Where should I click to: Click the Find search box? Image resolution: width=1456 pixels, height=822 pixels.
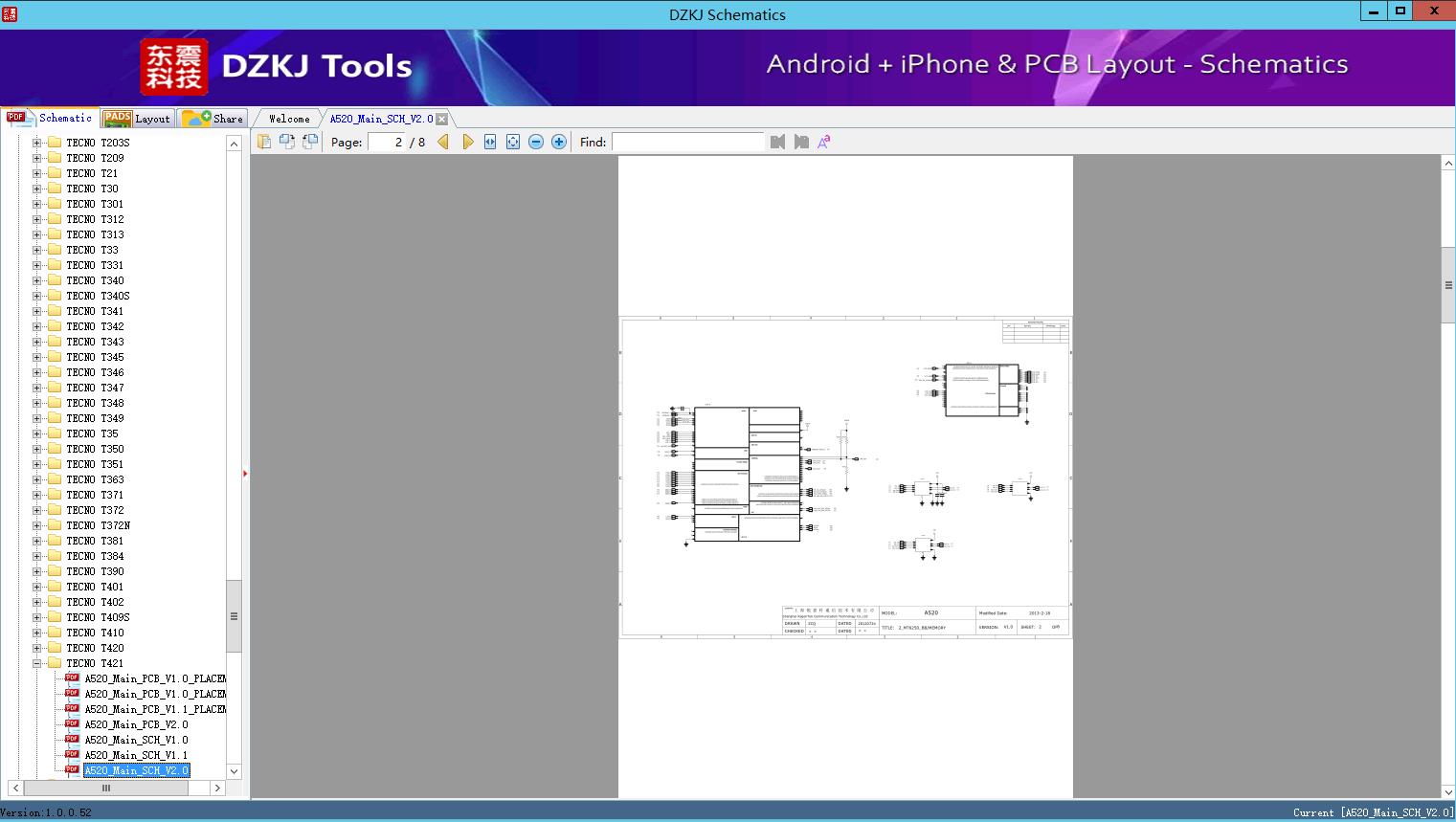(688, 142)
